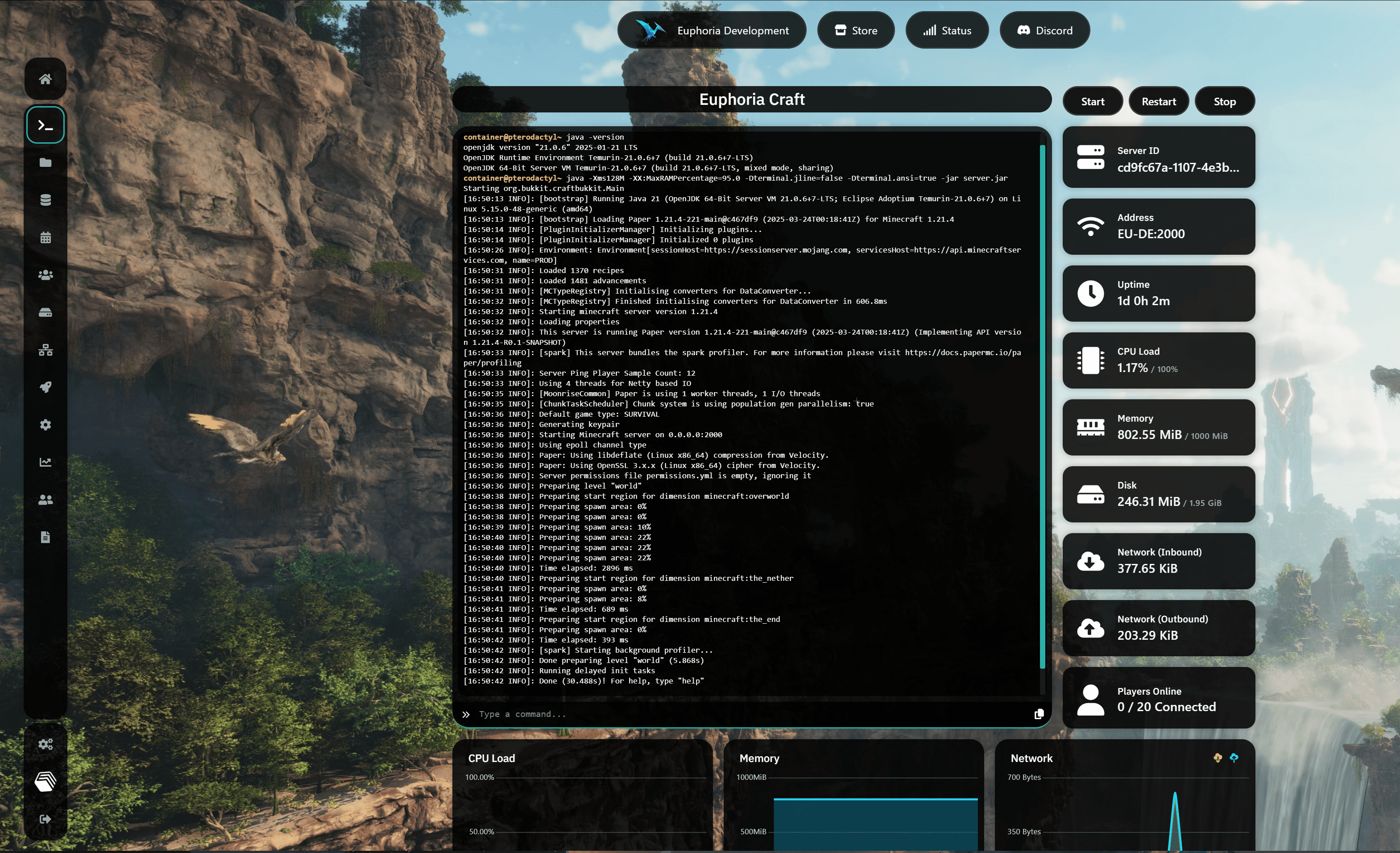Click the copy icon in the command bar
The width and height of the screenshot is (1400, 853).
(x=1039, y=714)
